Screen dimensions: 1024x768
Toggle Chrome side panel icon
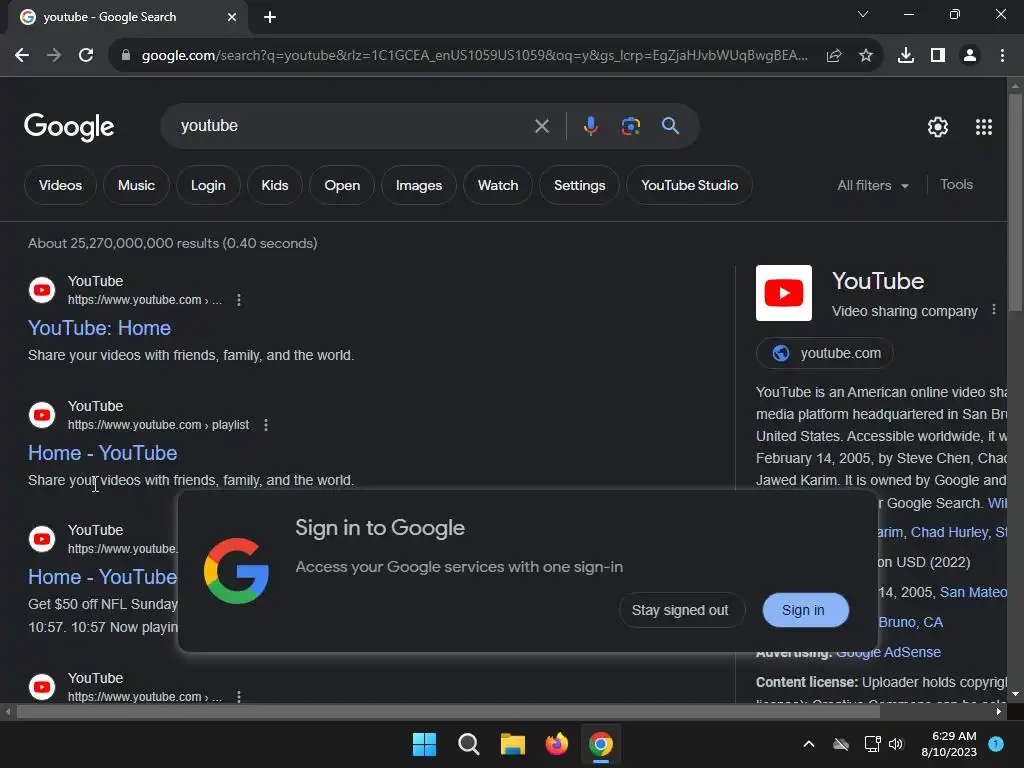click(938, 56)
